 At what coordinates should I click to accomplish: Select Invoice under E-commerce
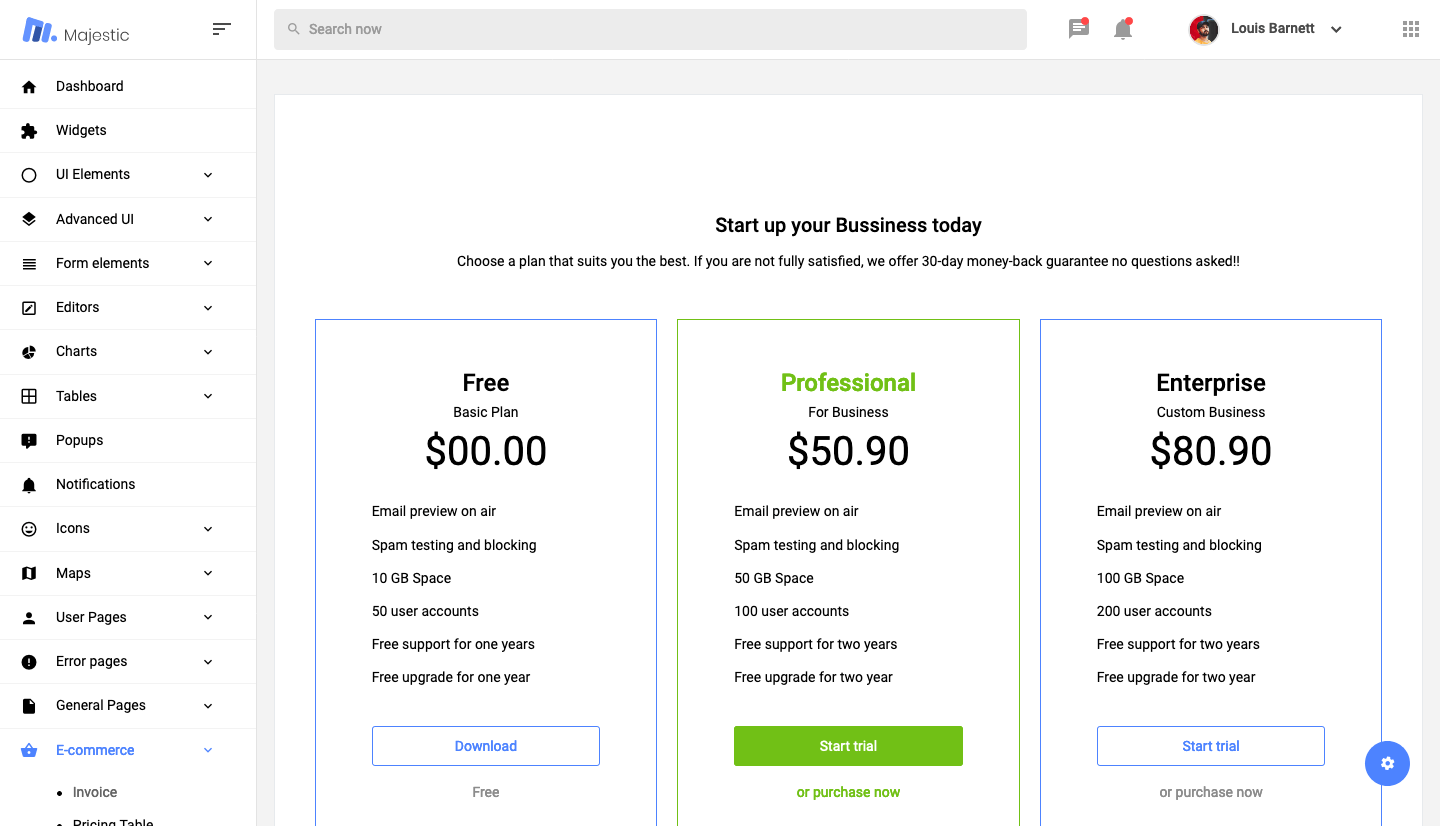pos(95,792)
